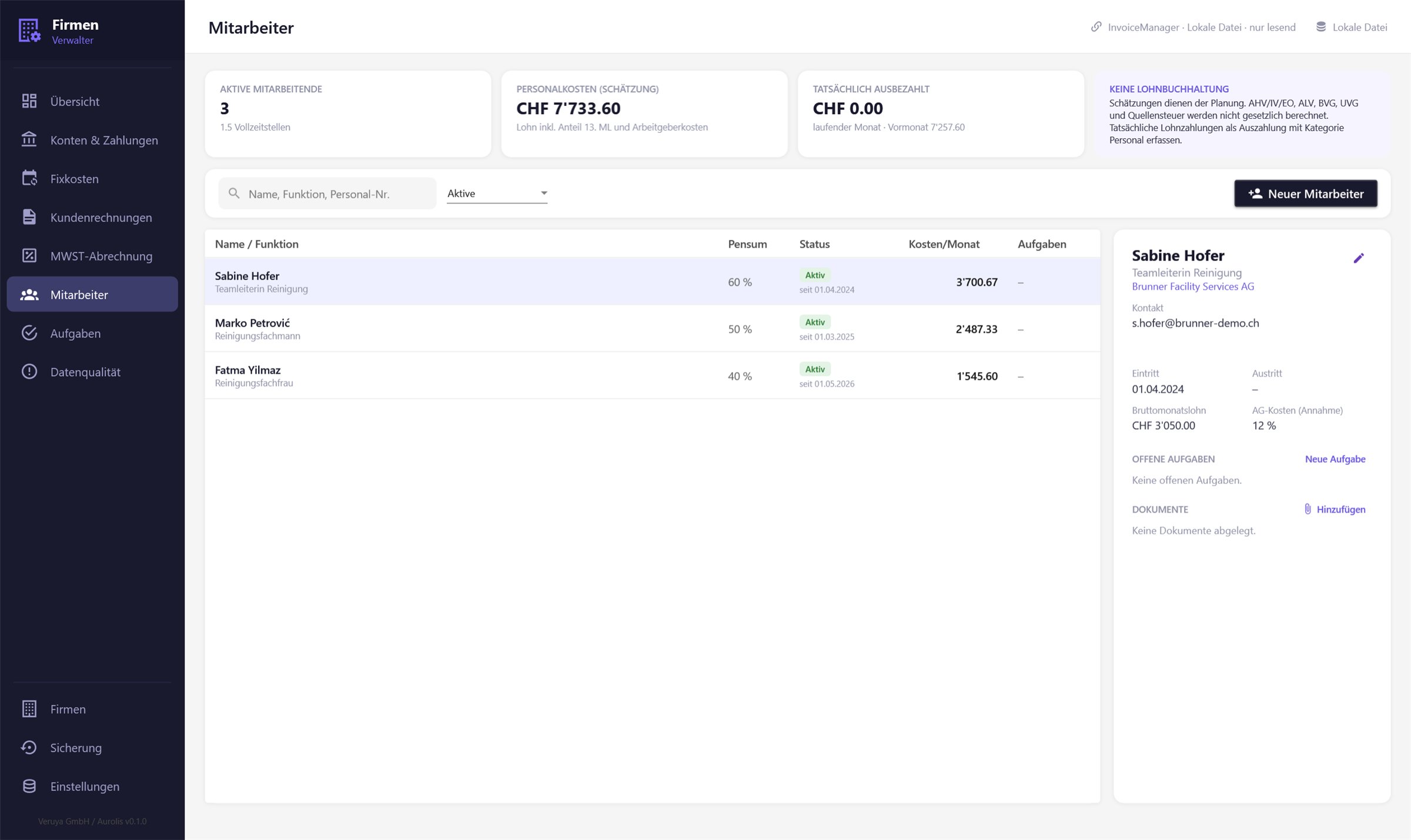The image size is (1411, 840).
Task: Click the Aktiv badge in Marko Petrović row
Action: click(815, 322)
